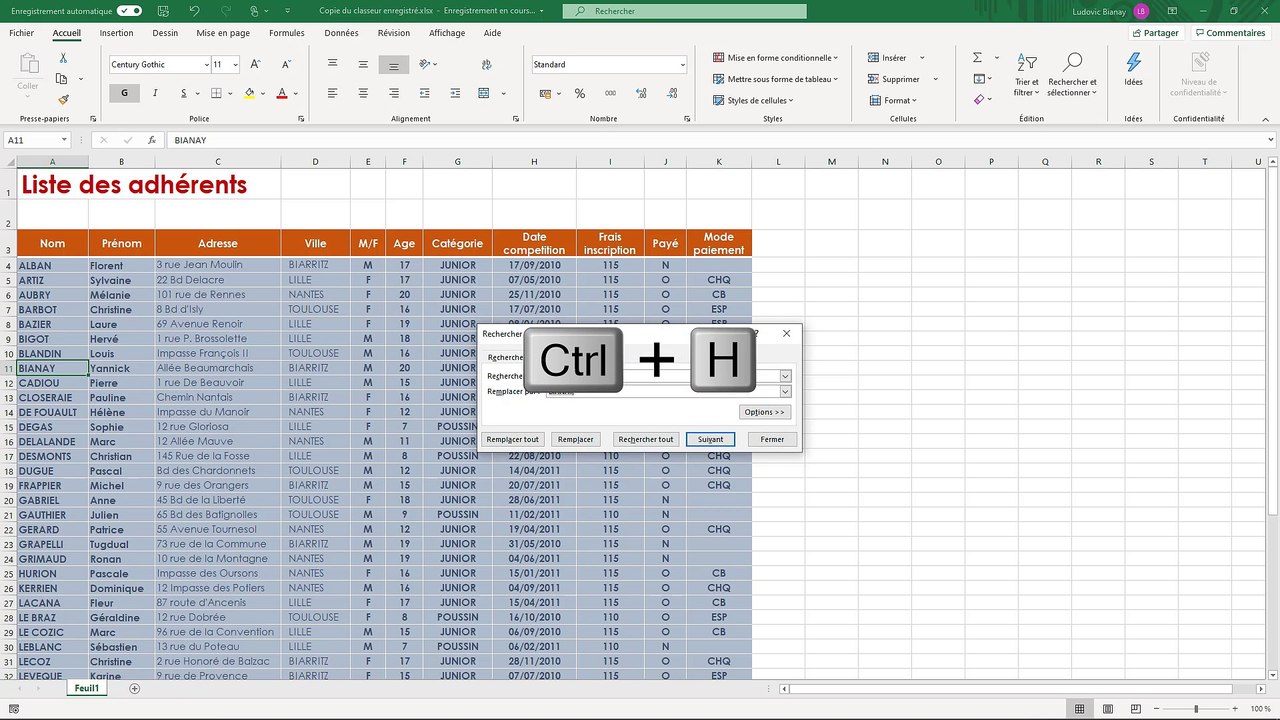Click the Commentaires button
This screenshot has width=1280, height=720.
(x=1229, y=33)
